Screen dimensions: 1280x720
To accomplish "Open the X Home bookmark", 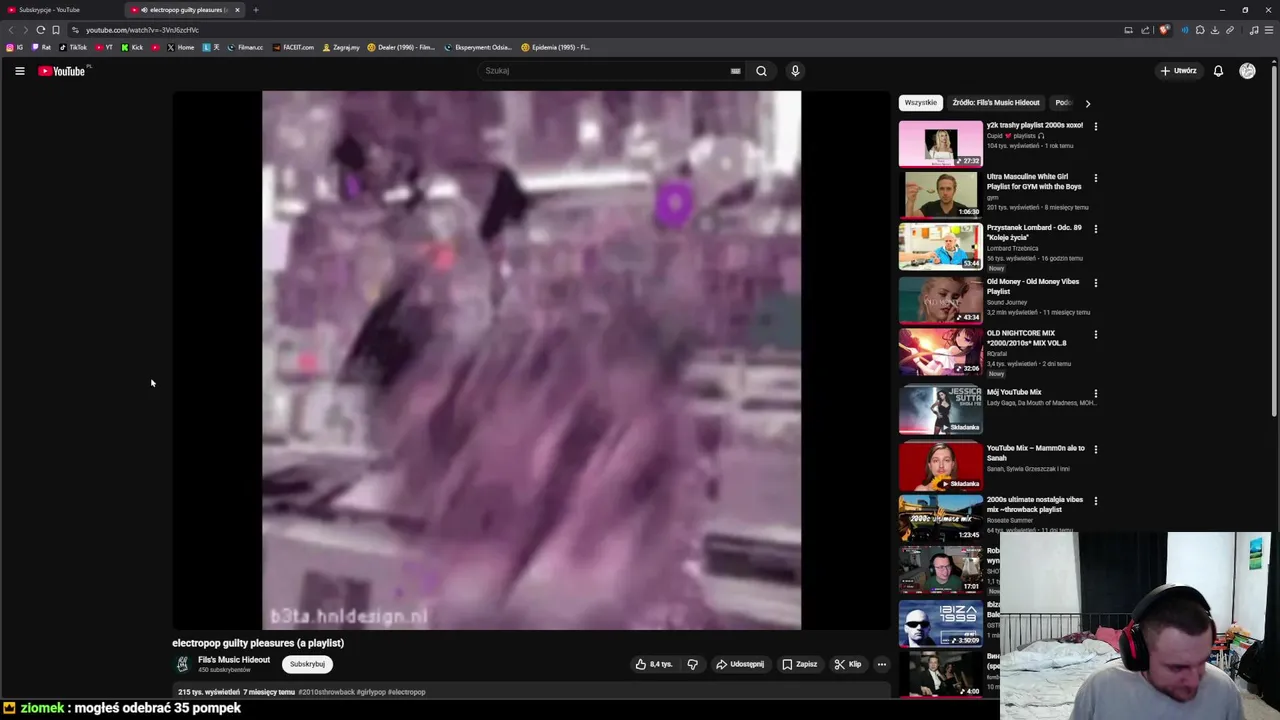I will [181, 47].
